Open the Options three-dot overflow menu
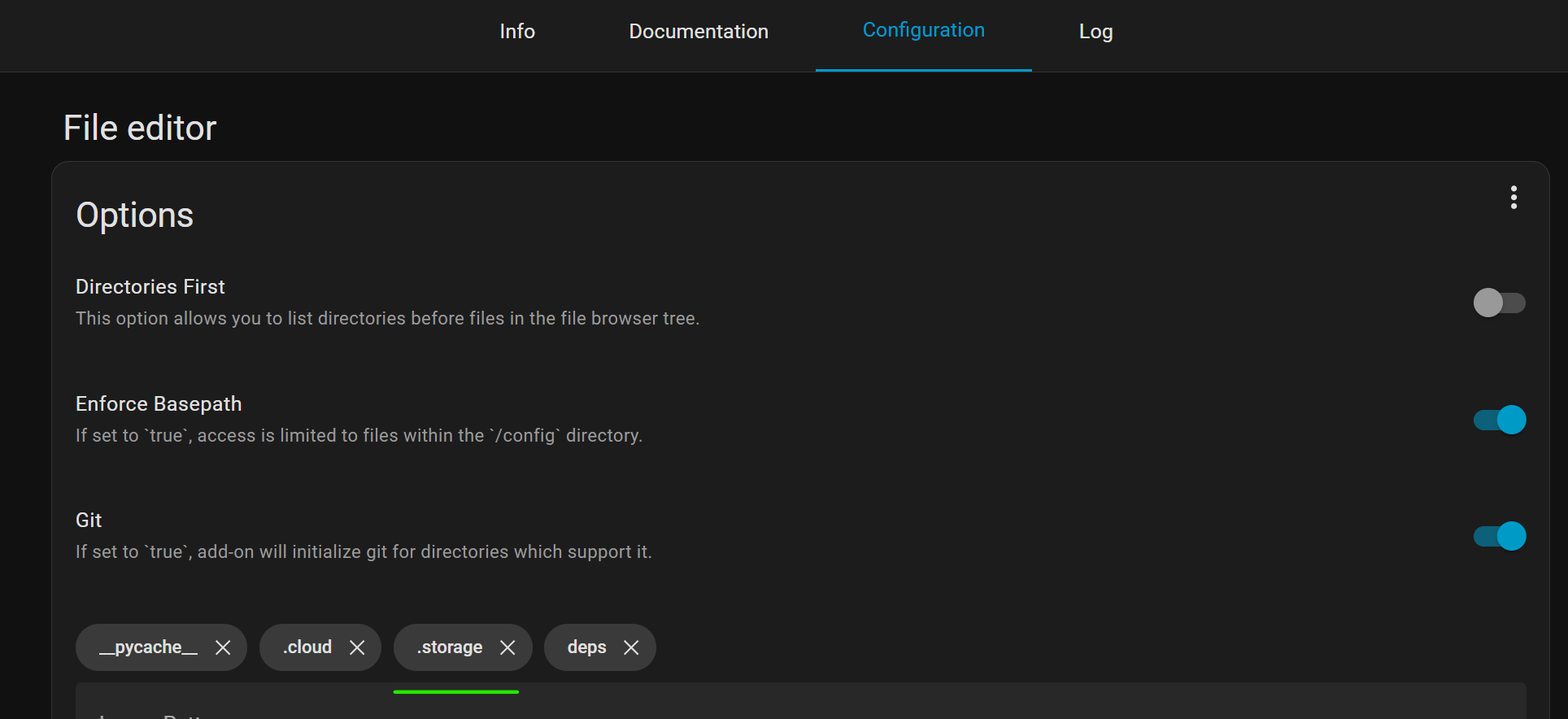This screenshot has width=1568, height=719. click(1514, 198)
